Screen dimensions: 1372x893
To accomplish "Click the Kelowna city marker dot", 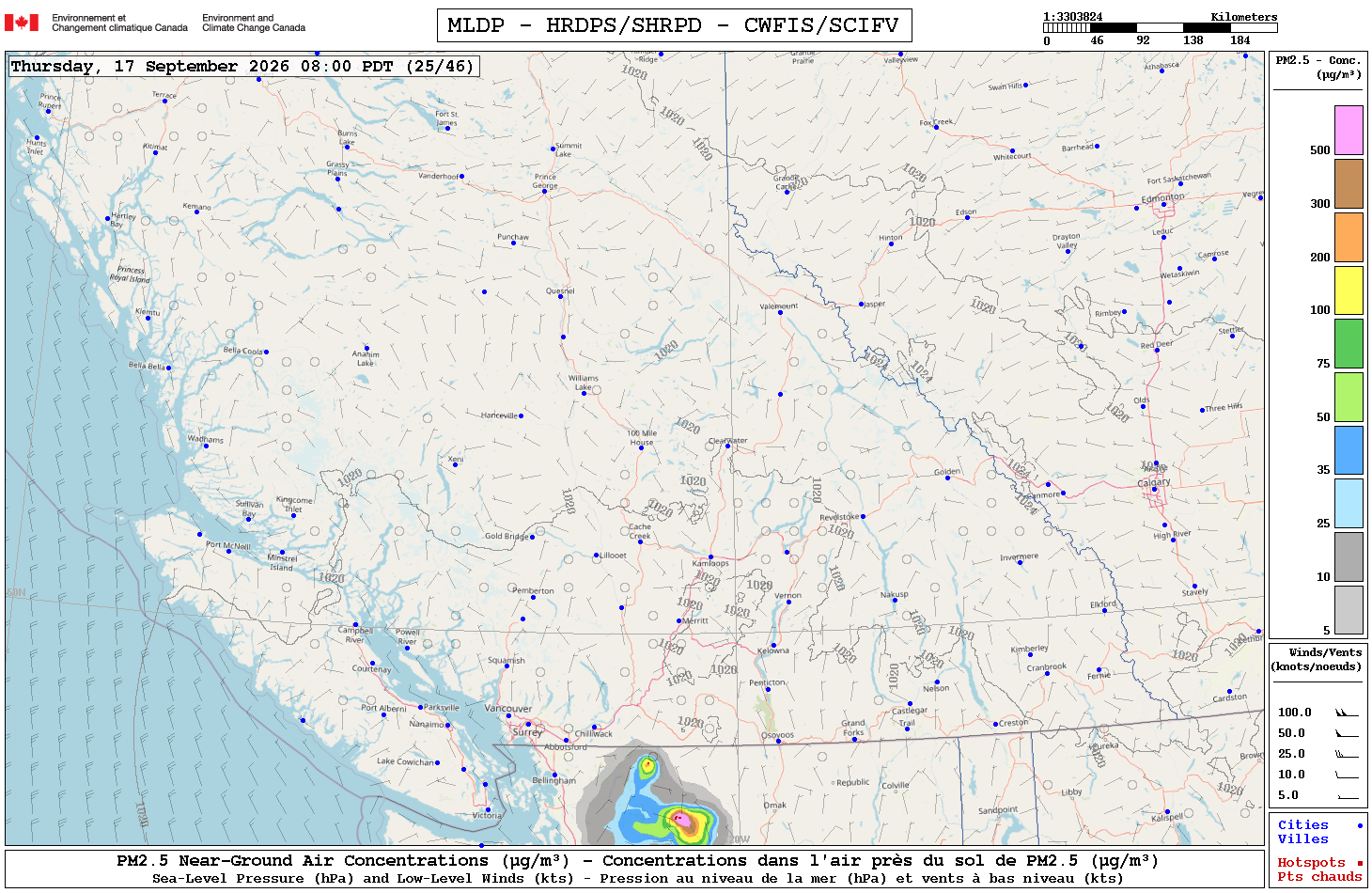I will (x=773, y=645).
